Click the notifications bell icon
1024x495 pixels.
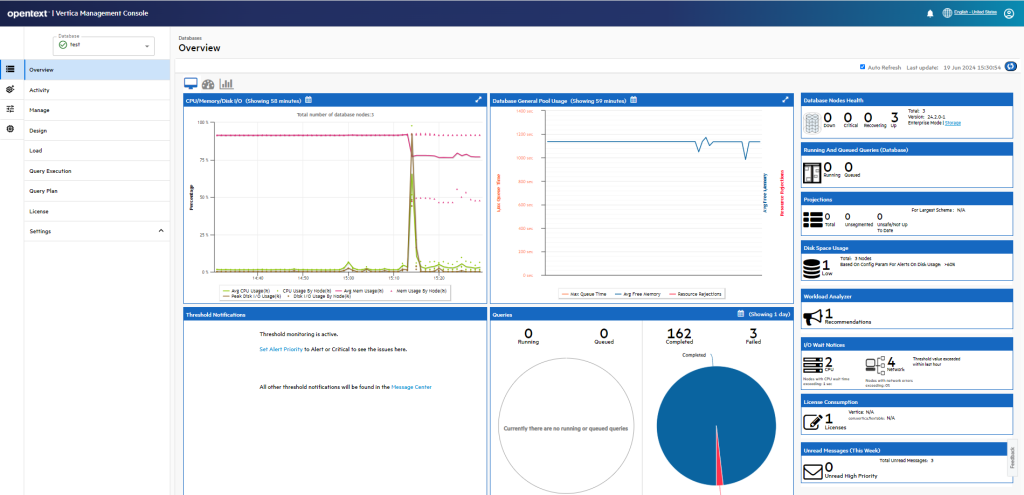click(930, 13)
